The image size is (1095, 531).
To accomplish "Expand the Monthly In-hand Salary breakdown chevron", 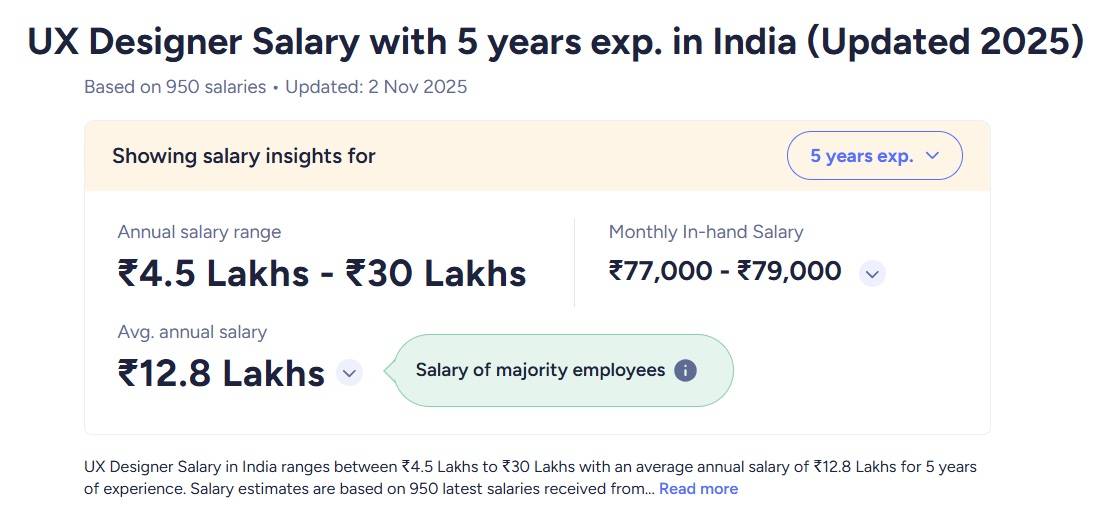I will (872, 273).
